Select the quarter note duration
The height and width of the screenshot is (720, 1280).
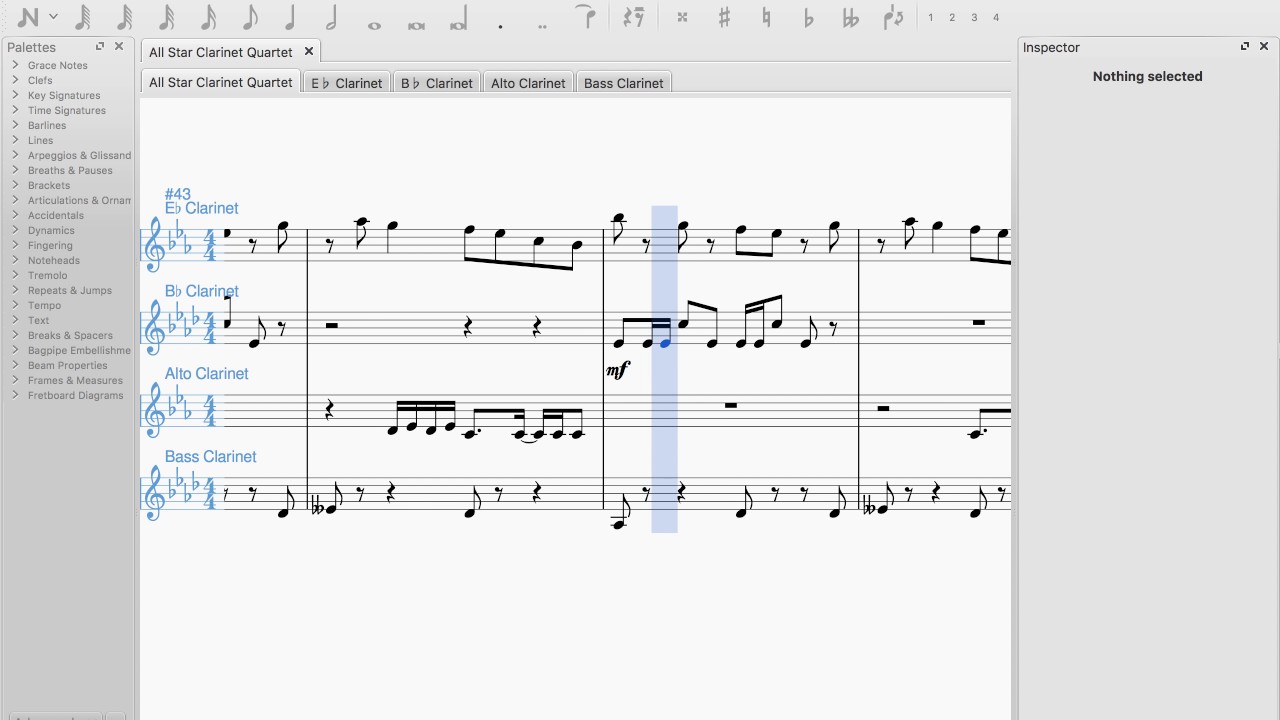pos(290,17)
